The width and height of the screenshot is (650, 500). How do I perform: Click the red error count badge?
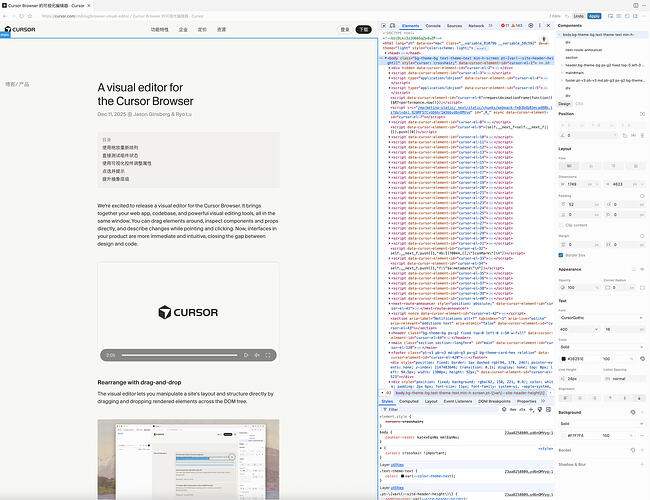coord(505,26)
